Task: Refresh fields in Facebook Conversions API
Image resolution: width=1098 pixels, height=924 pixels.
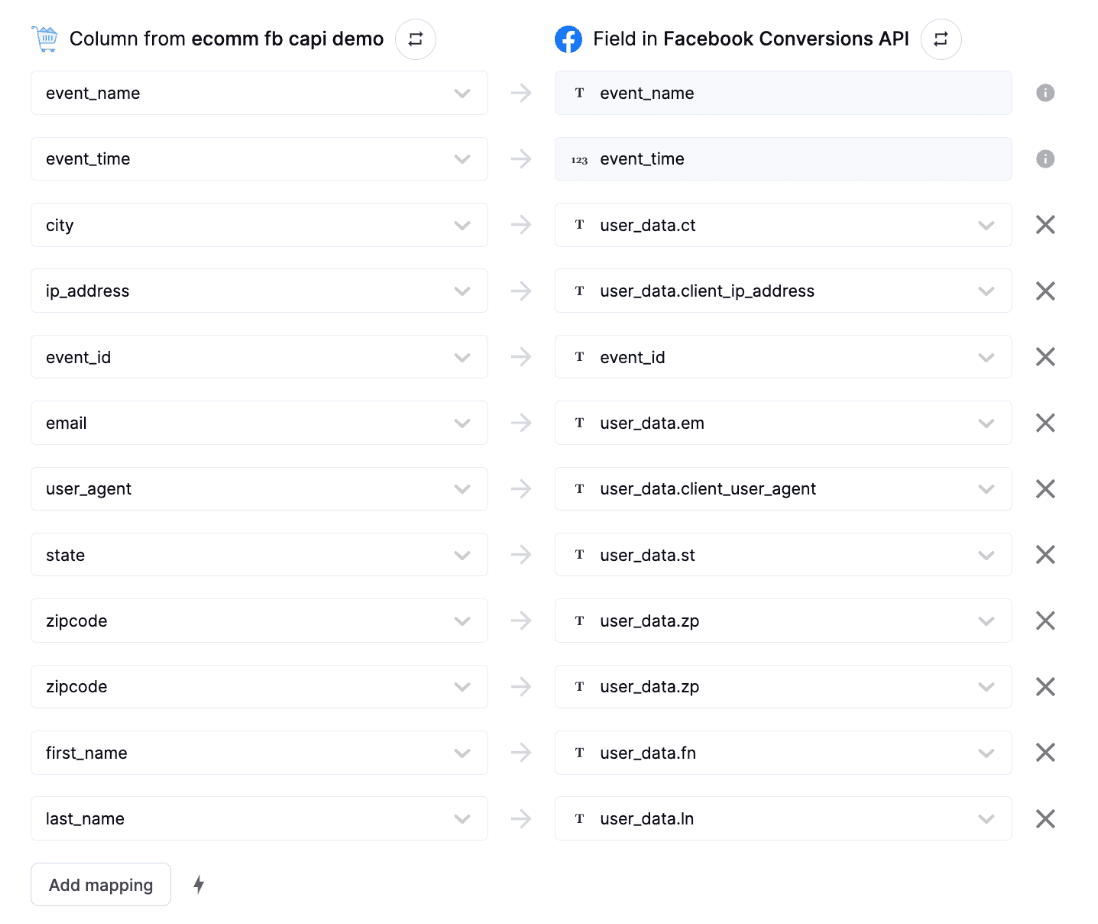Action: pos(940,40)
